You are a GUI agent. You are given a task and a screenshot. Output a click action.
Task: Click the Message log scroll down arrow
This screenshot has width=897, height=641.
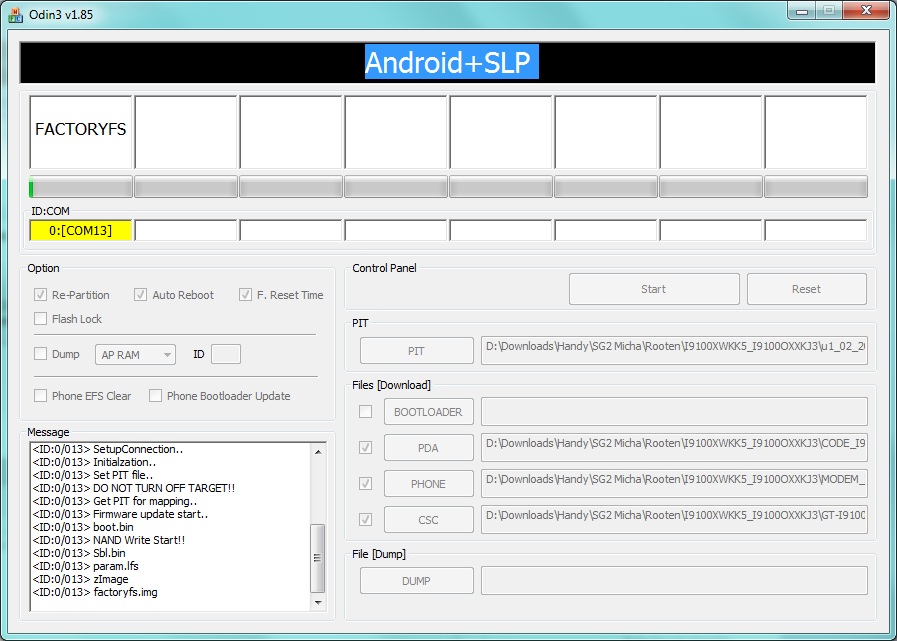tap(317, 603)
